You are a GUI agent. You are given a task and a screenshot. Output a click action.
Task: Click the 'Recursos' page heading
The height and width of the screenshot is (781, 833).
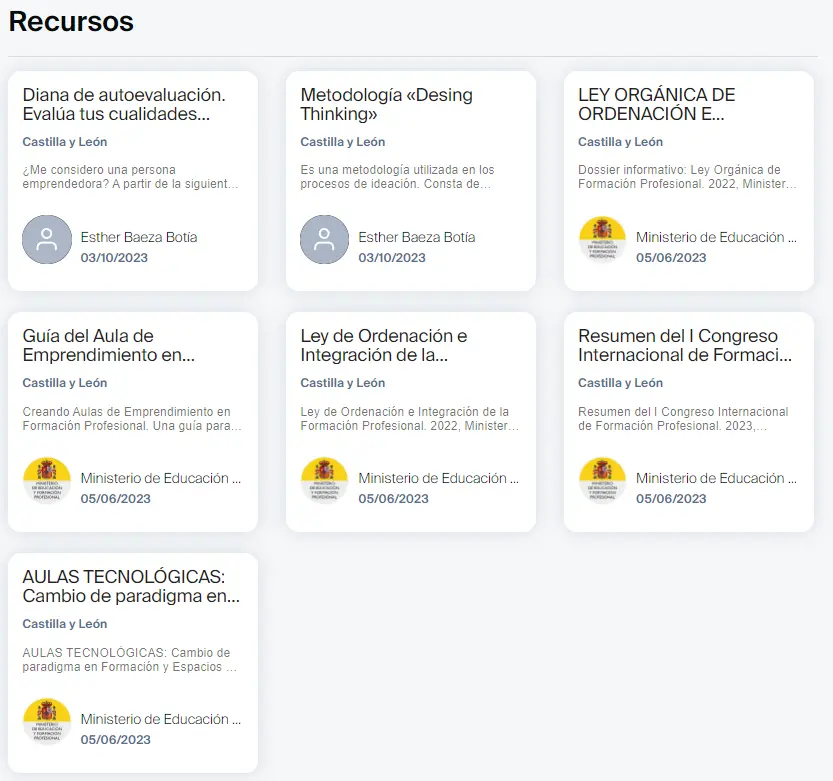click(x=71, y=22)
